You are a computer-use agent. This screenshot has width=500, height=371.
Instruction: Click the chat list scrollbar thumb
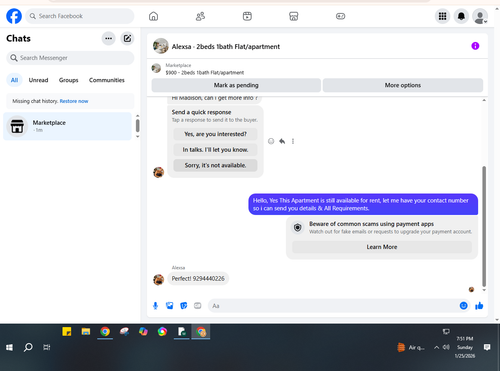pos(137,126)
